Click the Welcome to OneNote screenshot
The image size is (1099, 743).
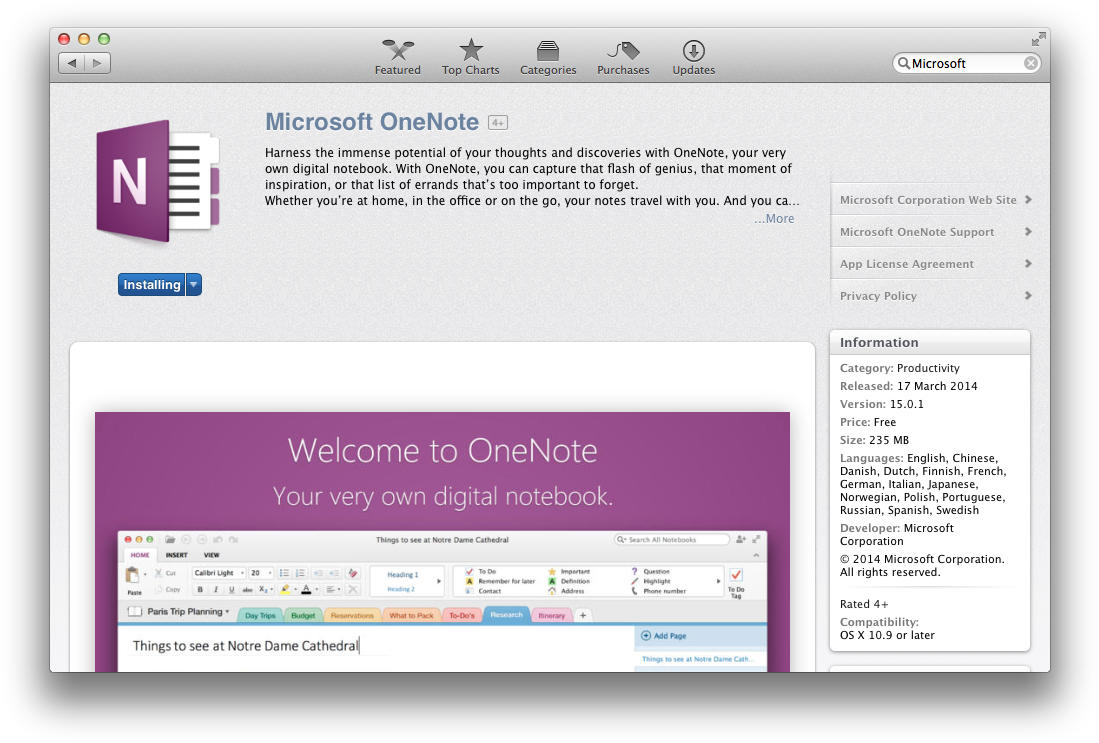(442, 540)
